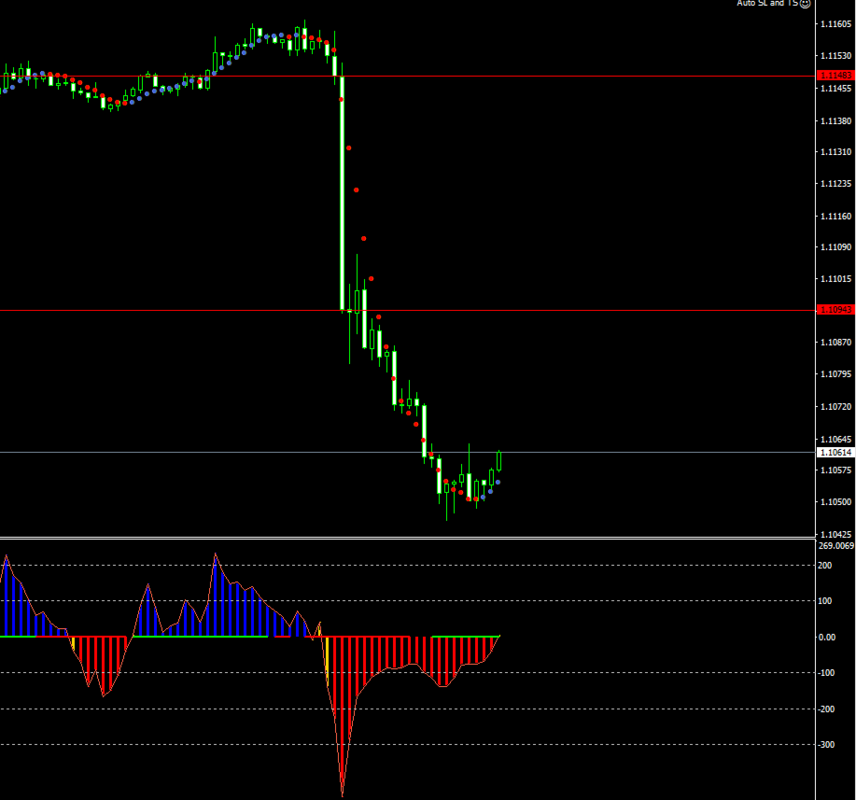Image resolution: width=856 pixels, height=800 pixels.
Task: Click the -300 level label on indicator scale
Action: click(826, 745)
